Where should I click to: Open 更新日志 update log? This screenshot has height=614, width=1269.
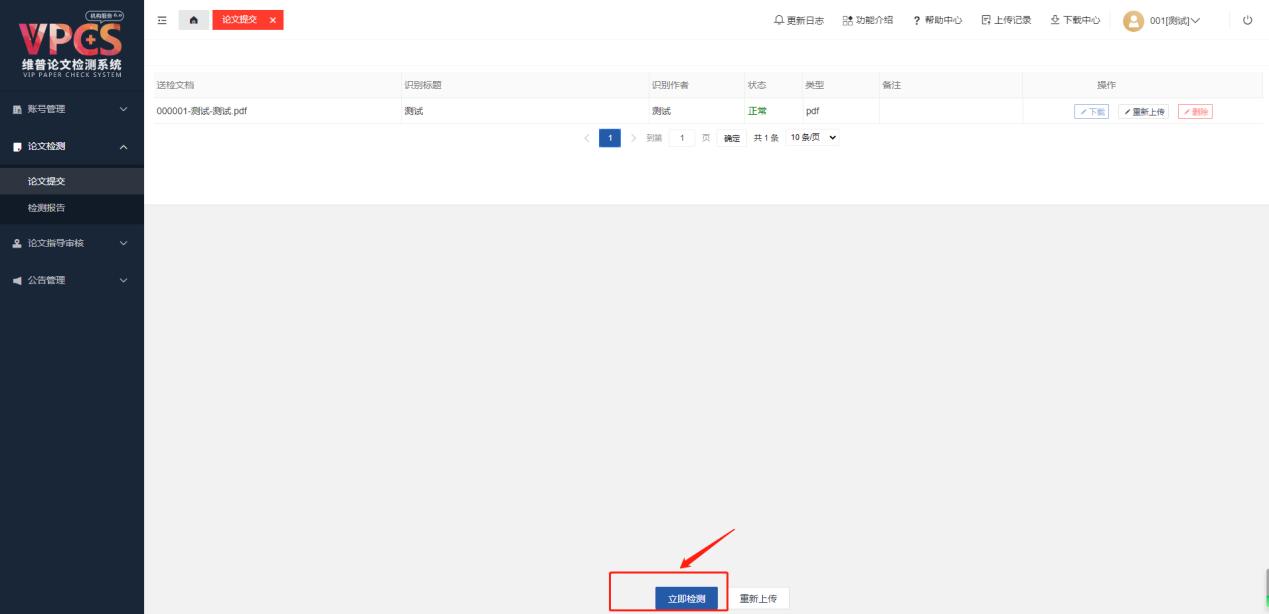[799, 20]
